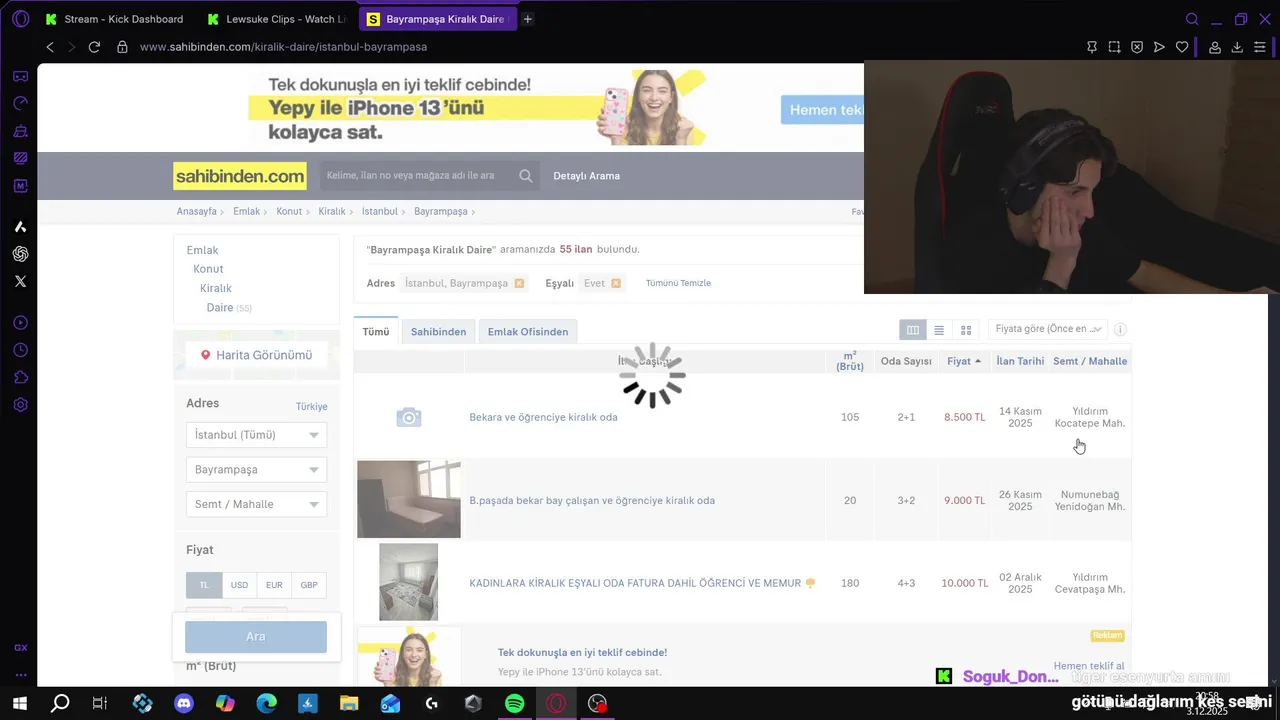
Task: Open sidebar settings gear icon
Action: click(x=20, y=405)
